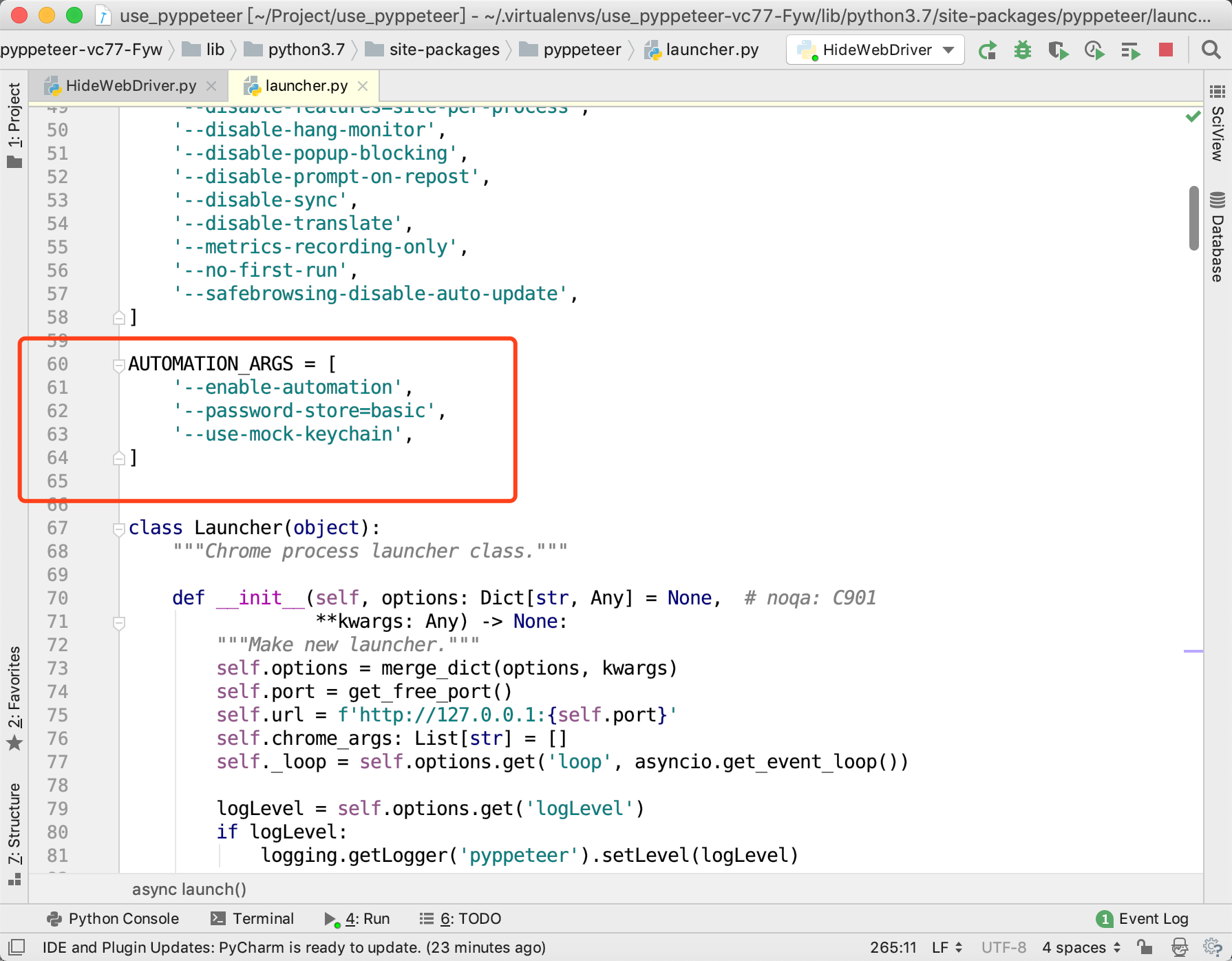Image resolution: width=1232 pixels, height=961 pixels.
Task: Click the line:column indicator 265:11
Action: tap(893, 948)
